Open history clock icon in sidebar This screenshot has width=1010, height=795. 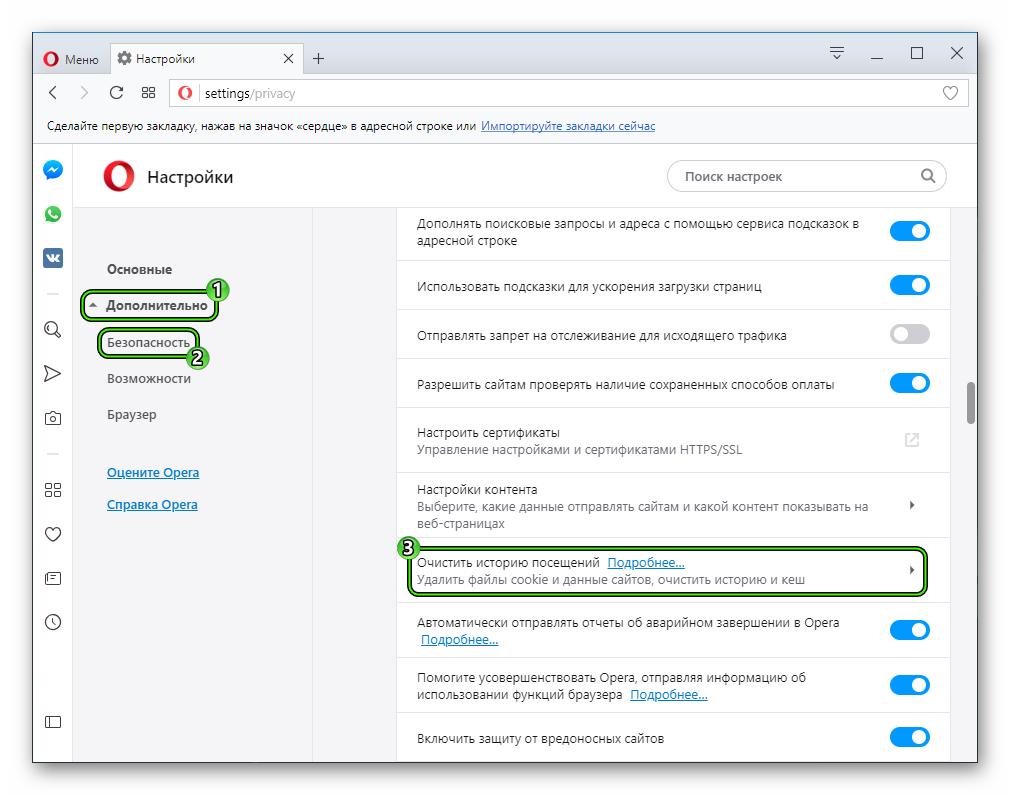click(x=53, y=622)
